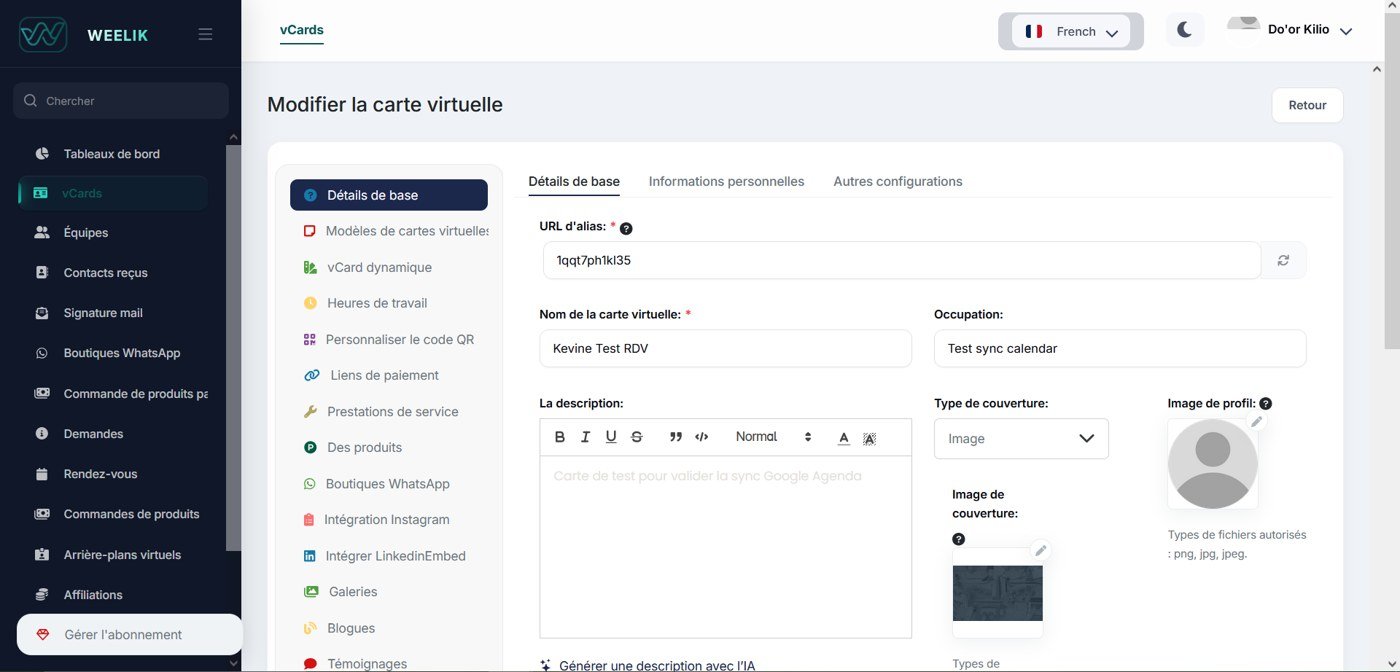This screenshot has height=672, width=1400.
Task: Click the Retour button
Action: (x=1307, y=105)
